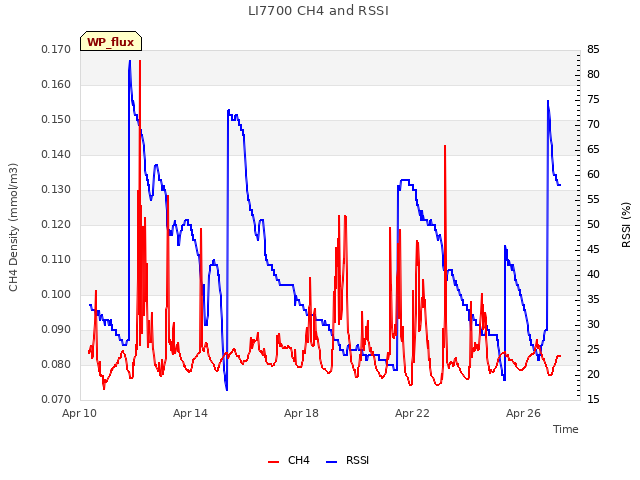Click the 0.080 left axis value
640x480 pixels.
[x=56, y=364]
